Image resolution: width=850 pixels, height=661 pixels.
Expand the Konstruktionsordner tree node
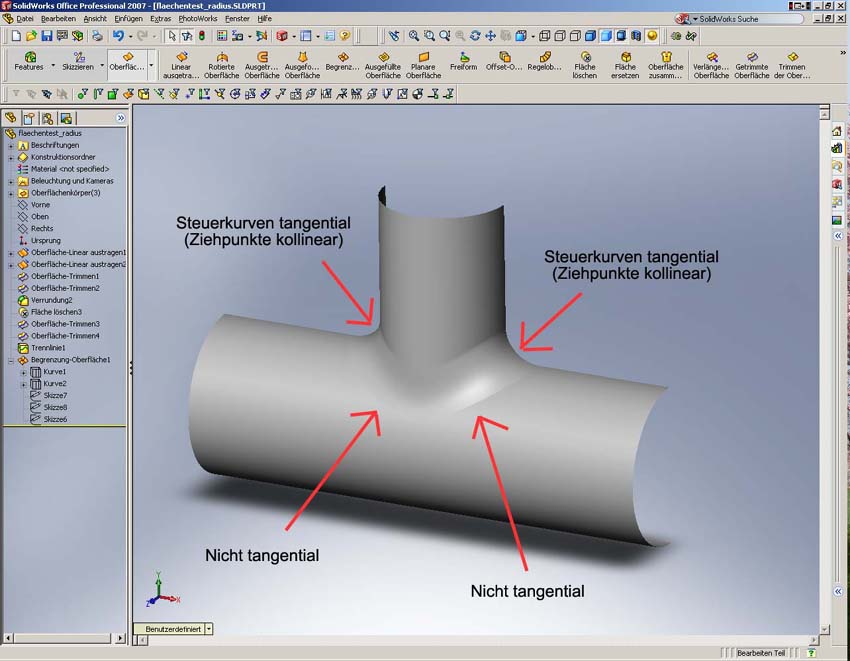click(11, 157)
